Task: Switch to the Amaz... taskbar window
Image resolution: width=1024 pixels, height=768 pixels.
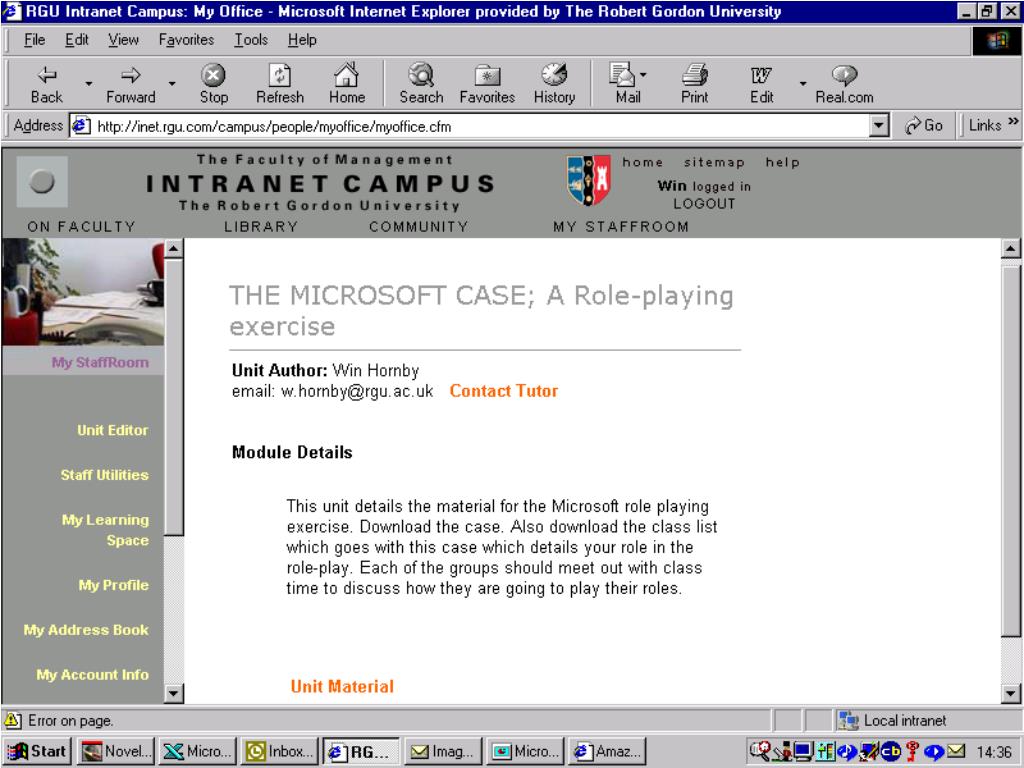Action: coord(608,752)
